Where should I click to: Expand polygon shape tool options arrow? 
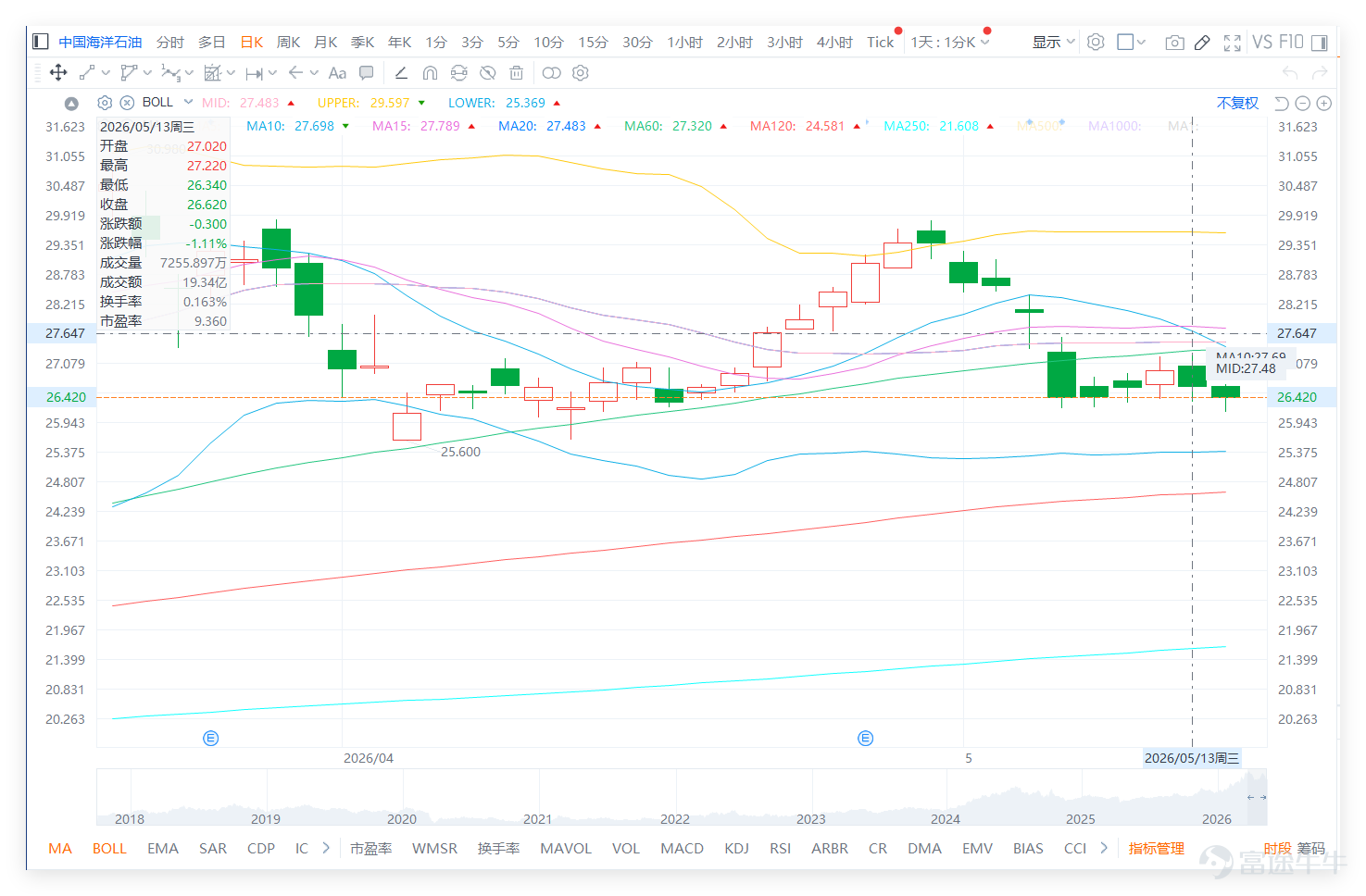coord(147,72)
